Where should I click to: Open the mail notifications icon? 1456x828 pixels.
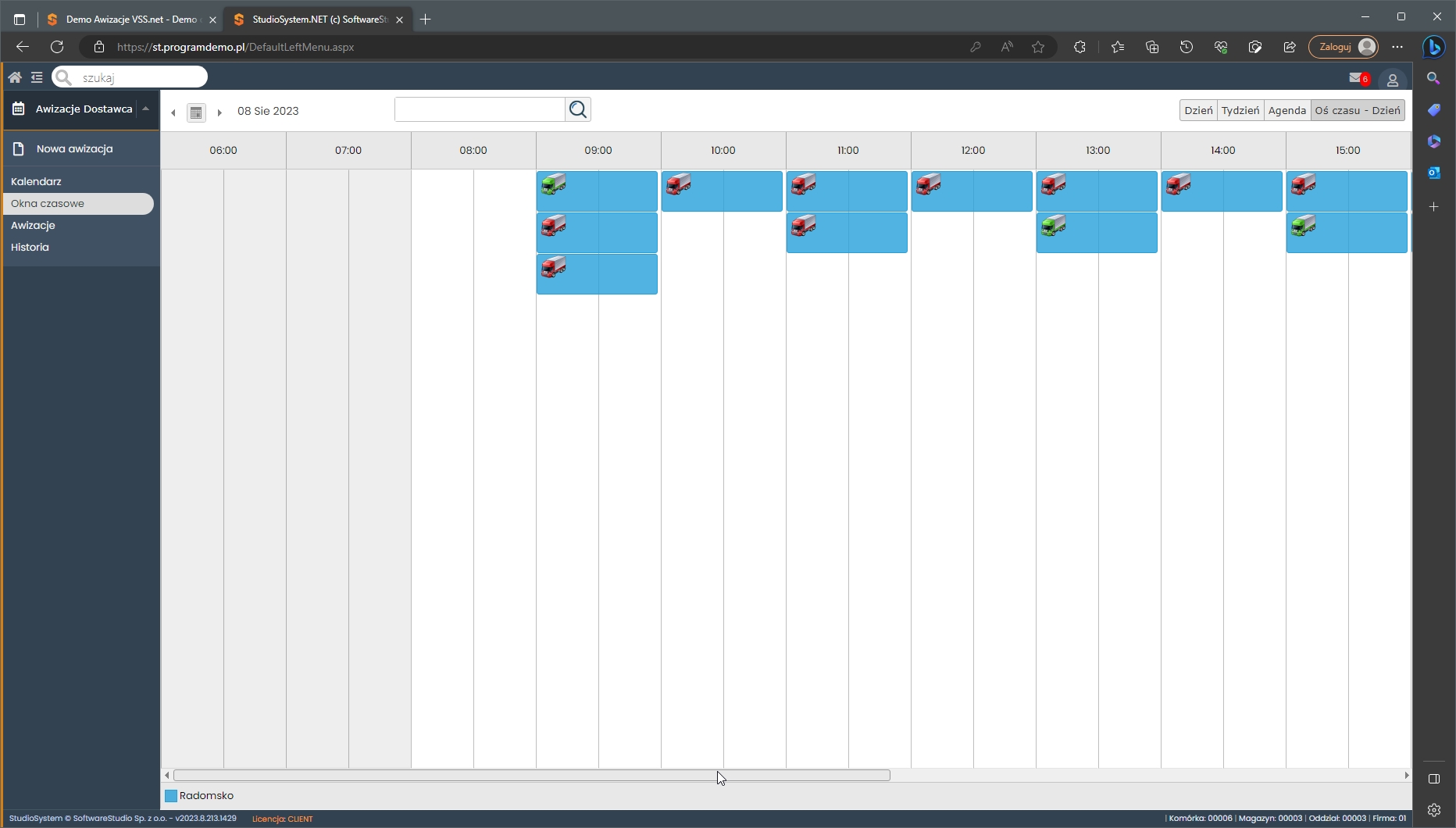1358,78
